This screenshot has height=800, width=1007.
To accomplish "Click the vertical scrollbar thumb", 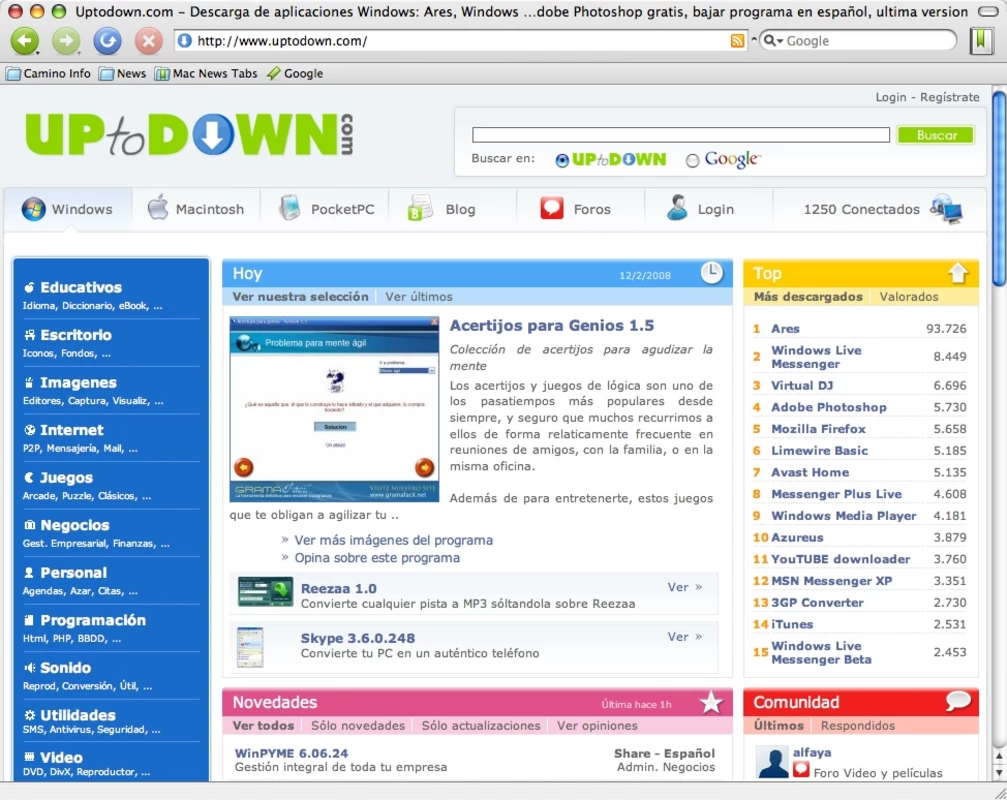I will coord(999,189).
